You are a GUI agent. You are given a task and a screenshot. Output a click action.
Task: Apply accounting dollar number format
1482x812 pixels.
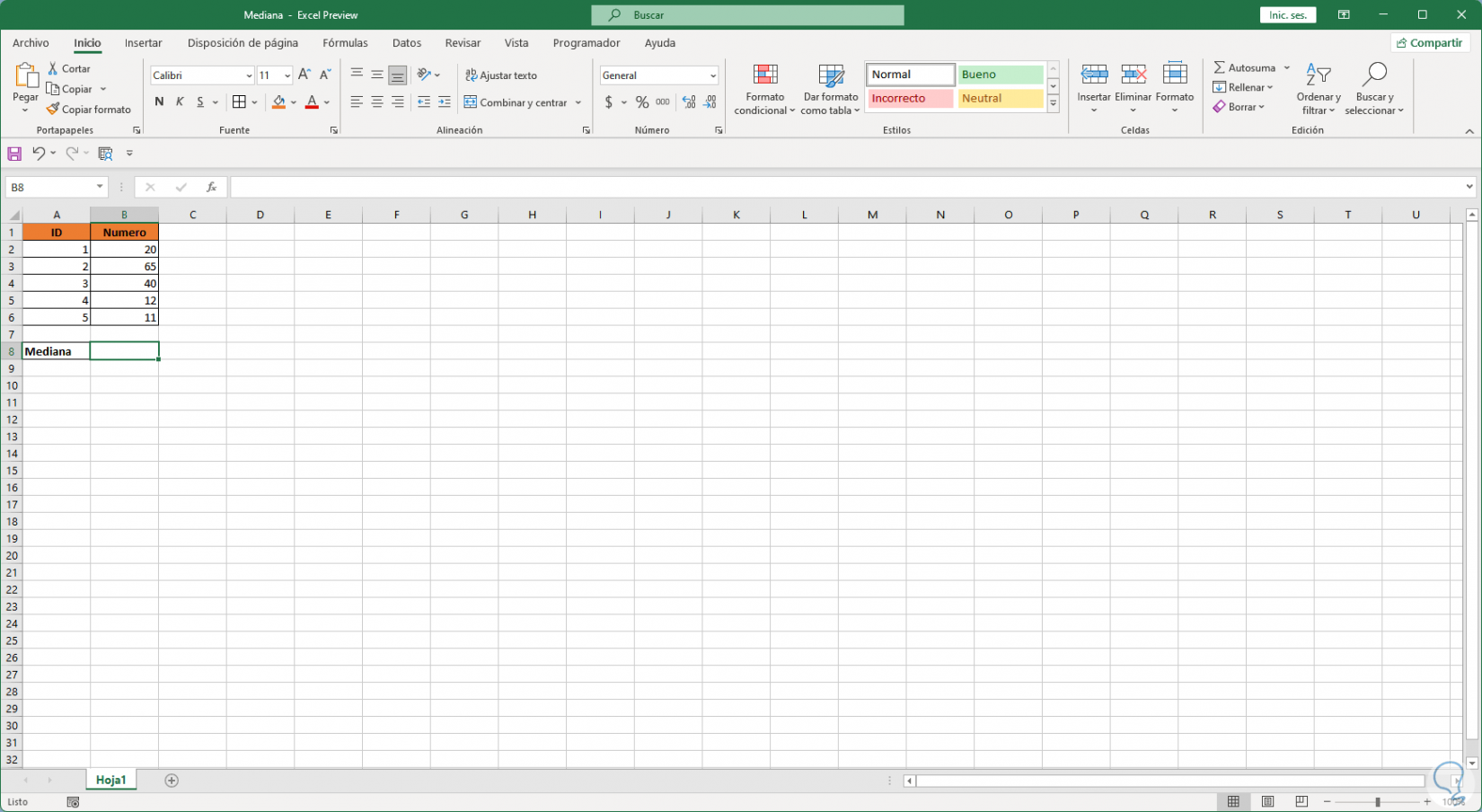point(609,102)
